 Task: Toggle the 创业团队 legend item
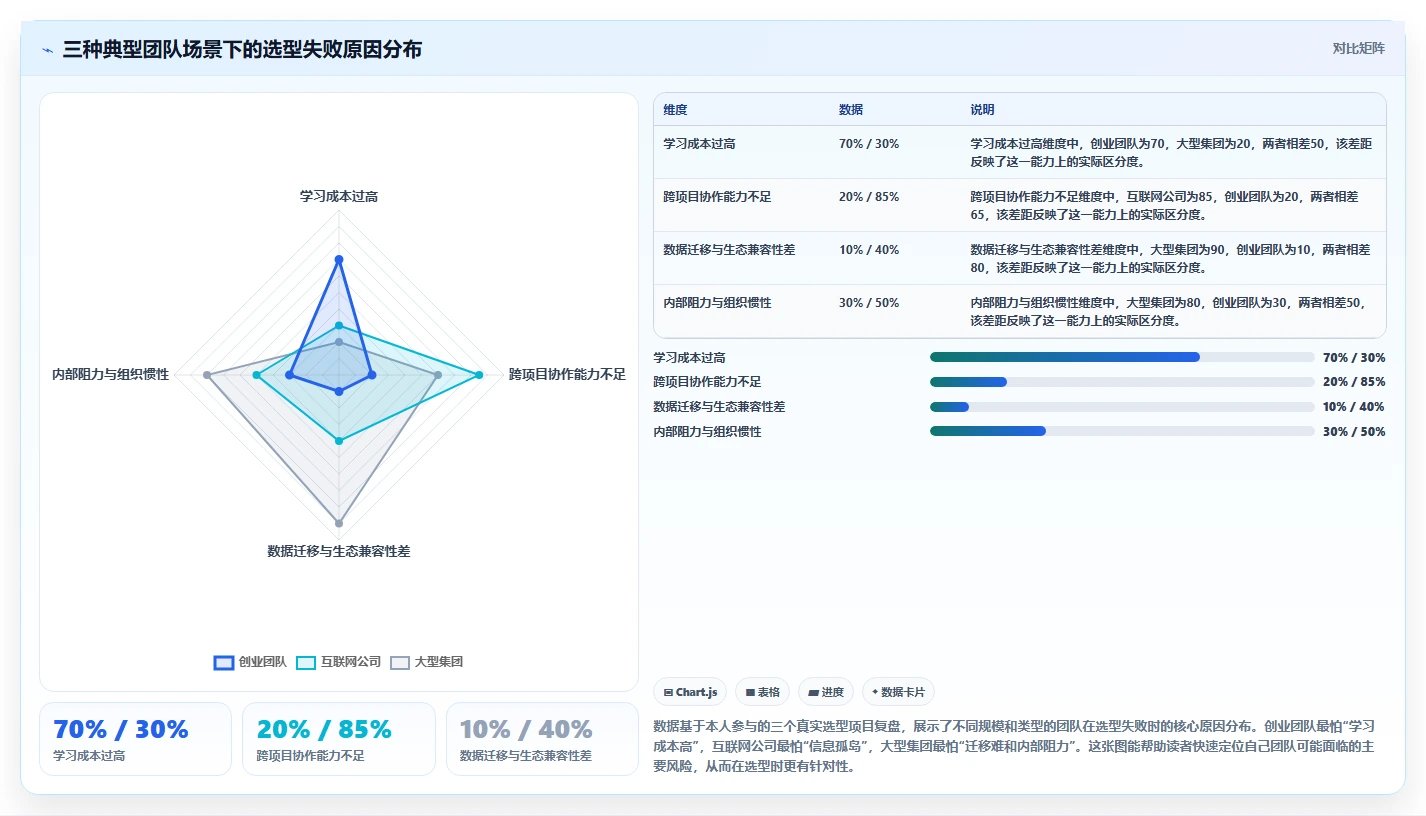click(x=251, y=662)
